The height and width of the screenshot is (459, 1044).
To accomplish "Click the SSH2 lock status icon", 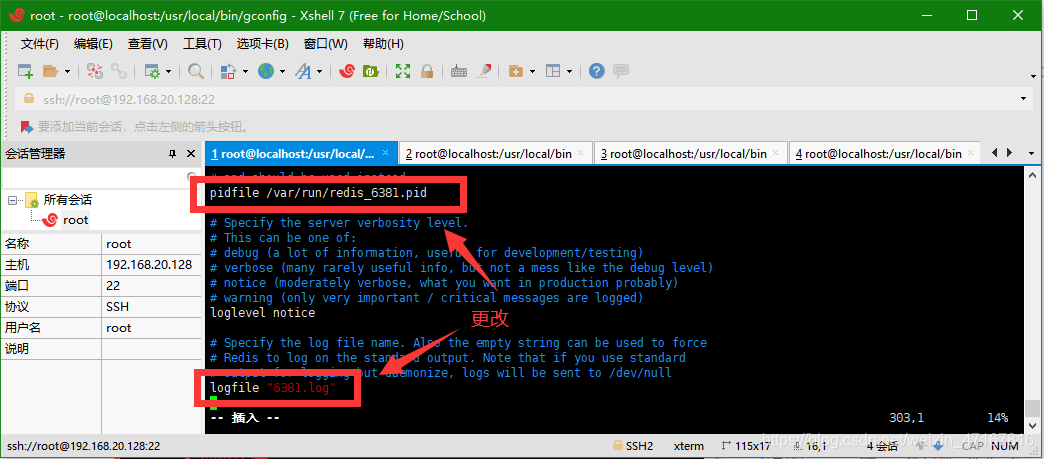I will click(619, 446).
